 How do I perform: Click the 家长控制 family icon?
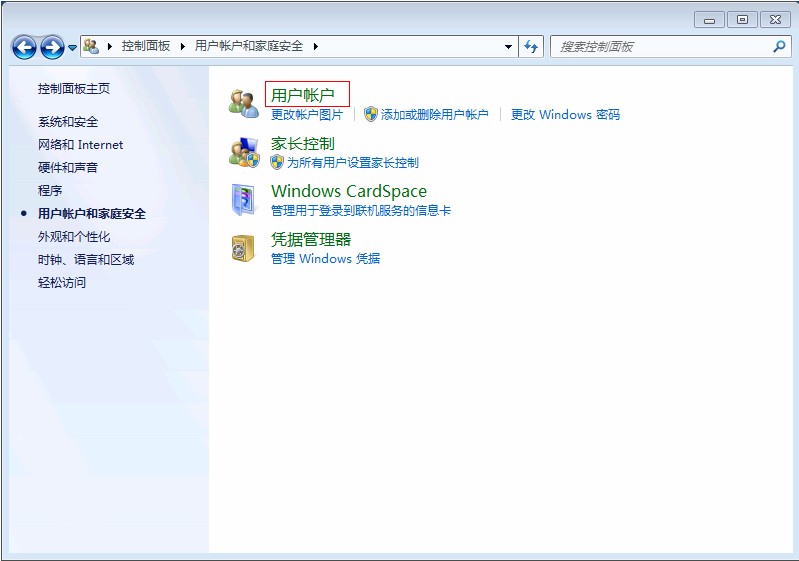coord(243,152)
